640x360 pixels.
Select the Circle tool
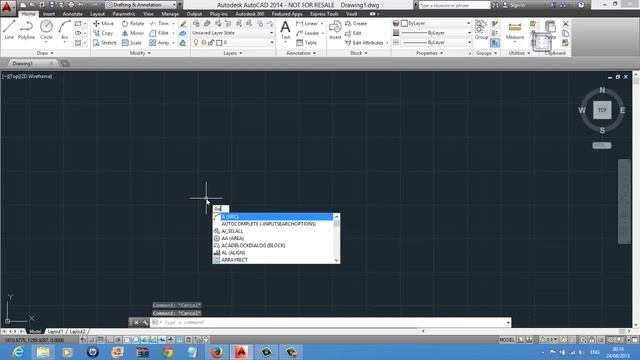46,30
